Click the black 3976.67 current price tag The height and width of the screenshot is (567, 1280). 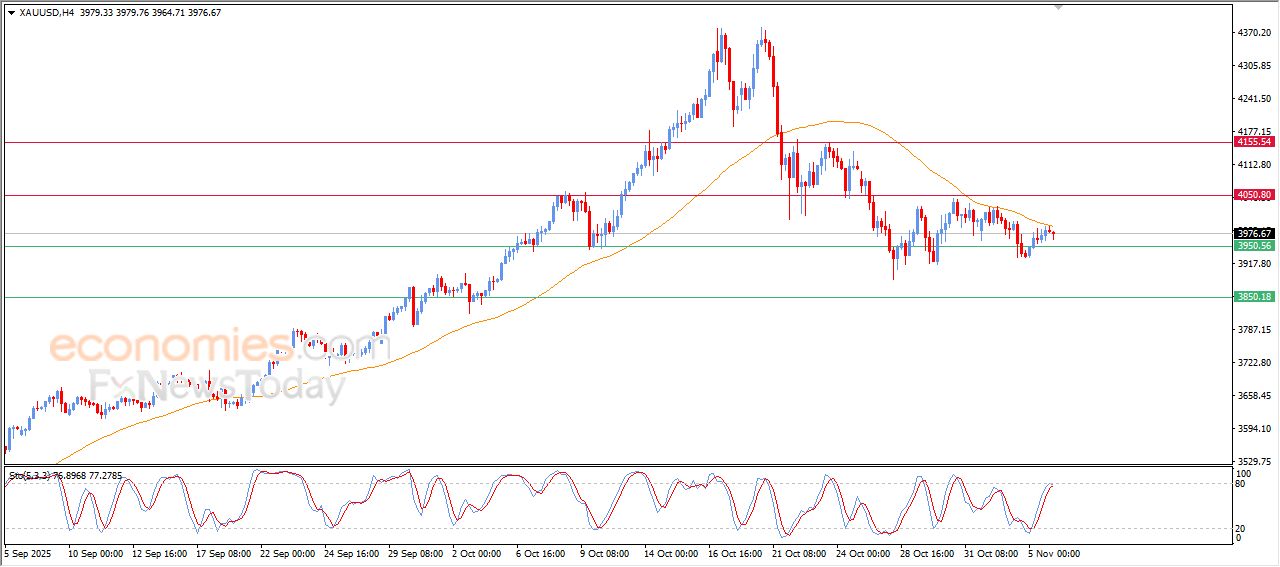(1253, 233)
